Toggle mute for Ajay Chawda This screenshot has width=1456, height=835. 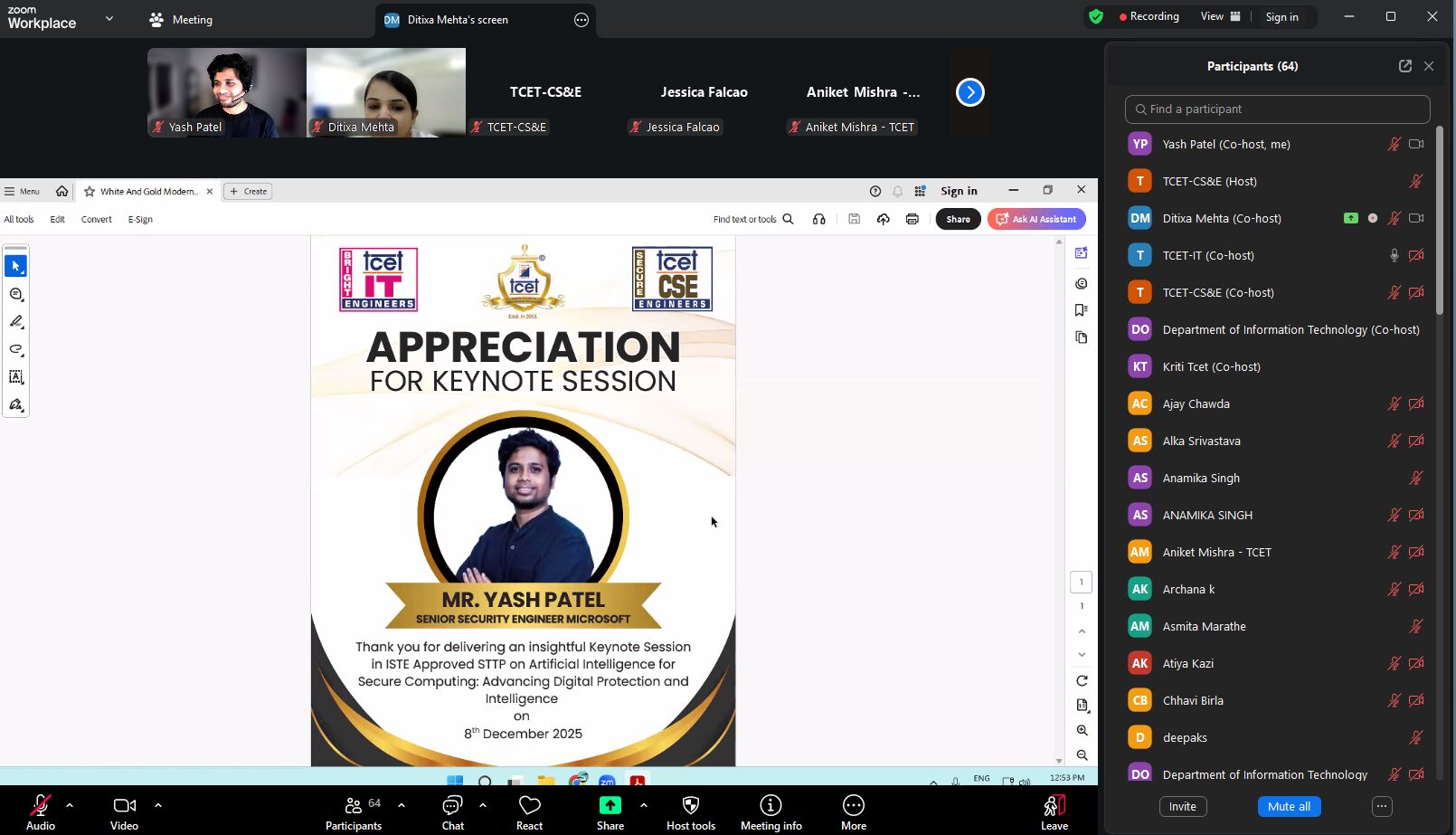click(x=1394, y=404)
